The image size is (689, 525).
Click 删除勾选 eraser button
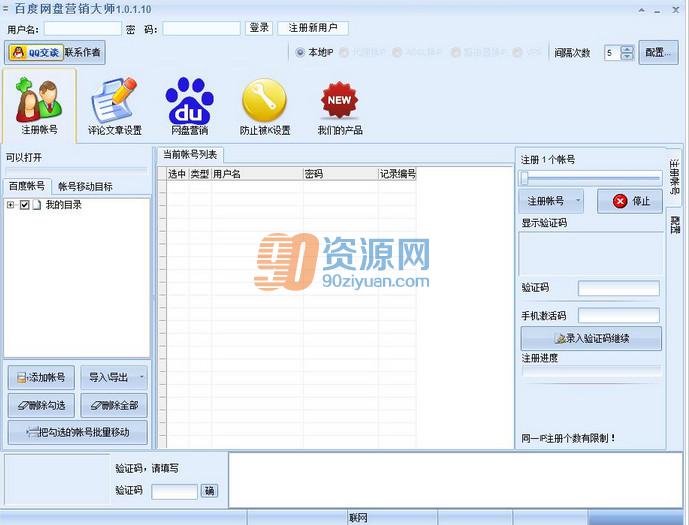(x=41, y=406)
